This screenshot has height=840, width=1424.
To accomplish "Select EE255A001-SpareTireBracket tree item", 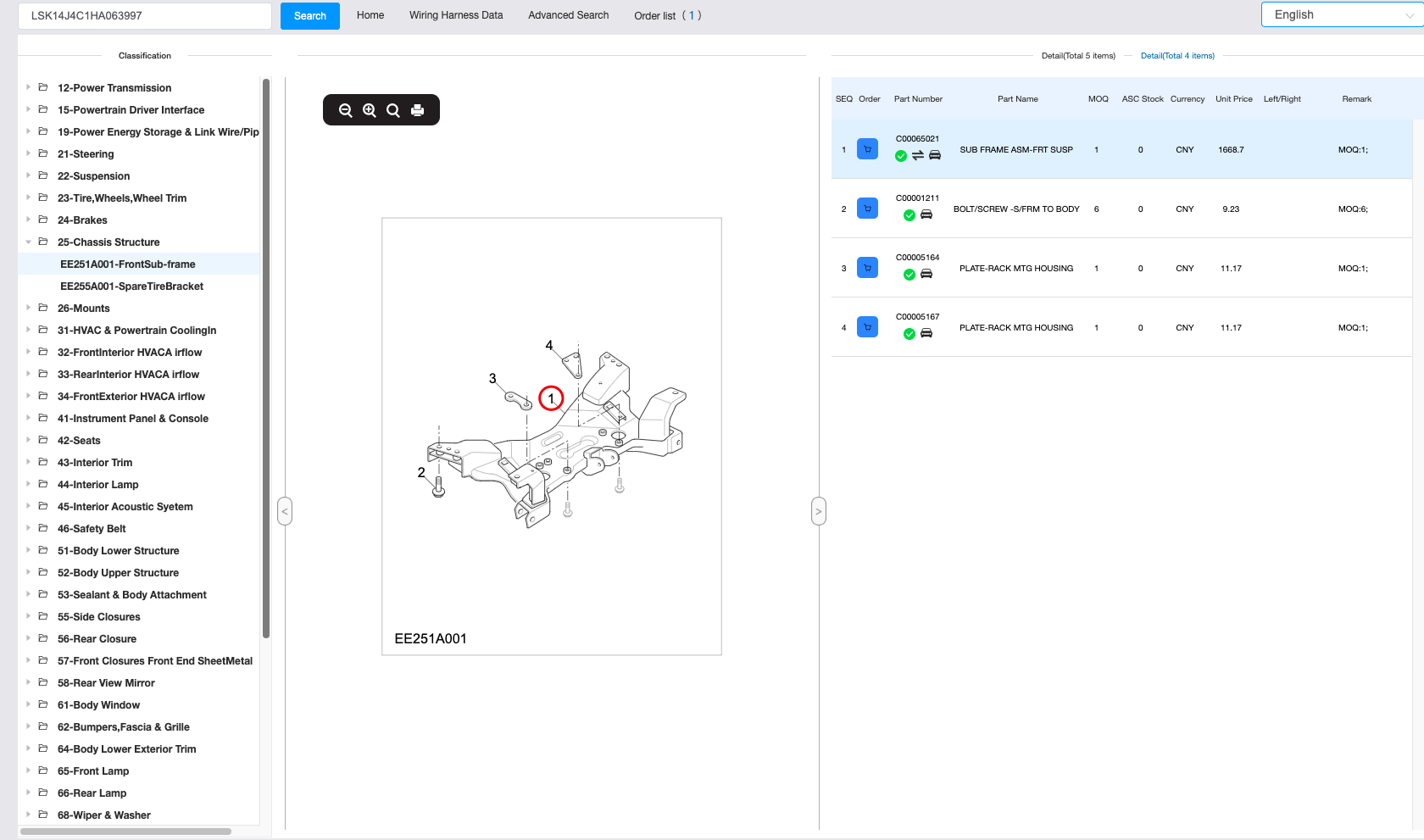I will [131, 286].
